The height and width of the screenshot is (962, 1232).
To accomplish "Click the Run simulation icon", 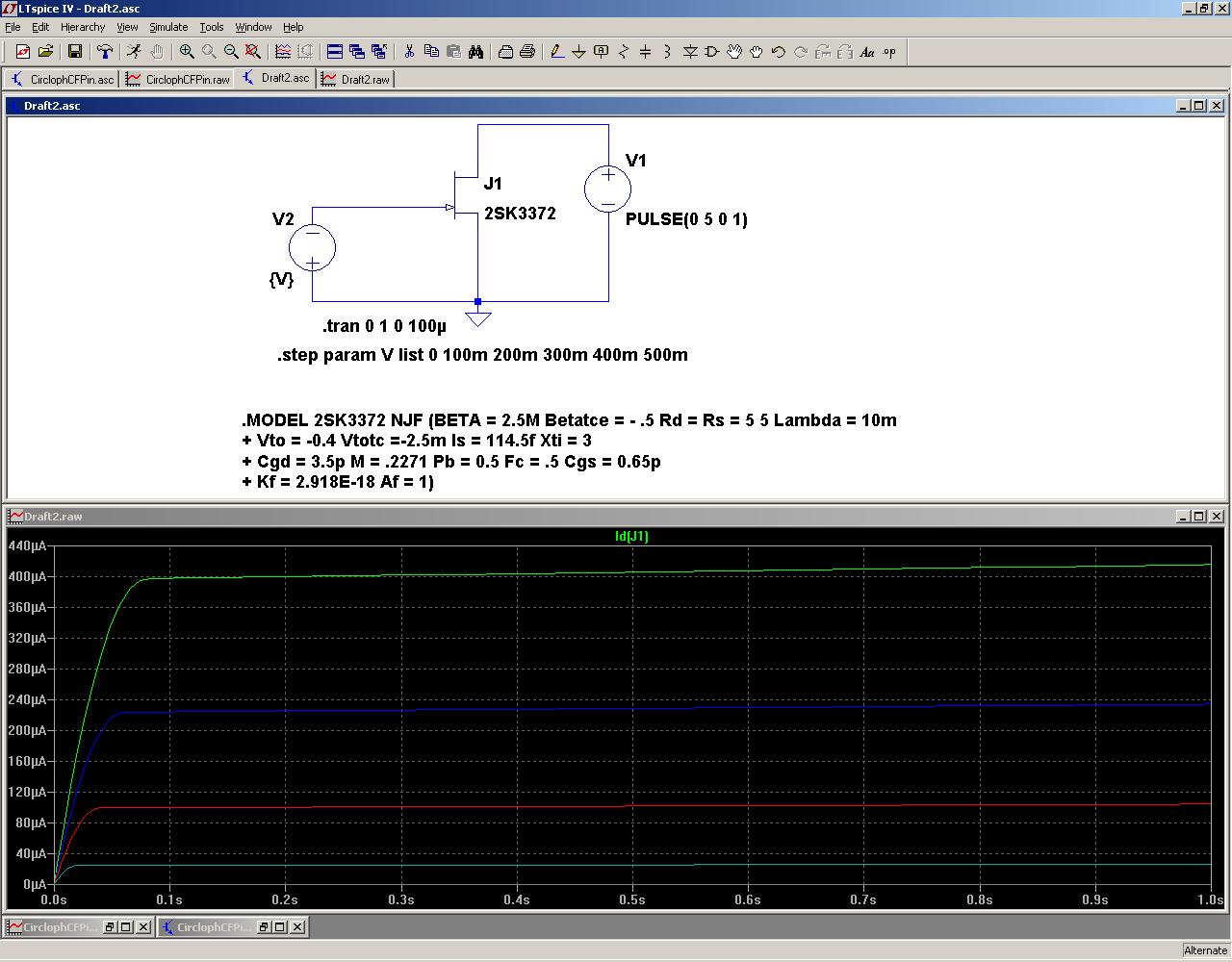I will point(134,52).
